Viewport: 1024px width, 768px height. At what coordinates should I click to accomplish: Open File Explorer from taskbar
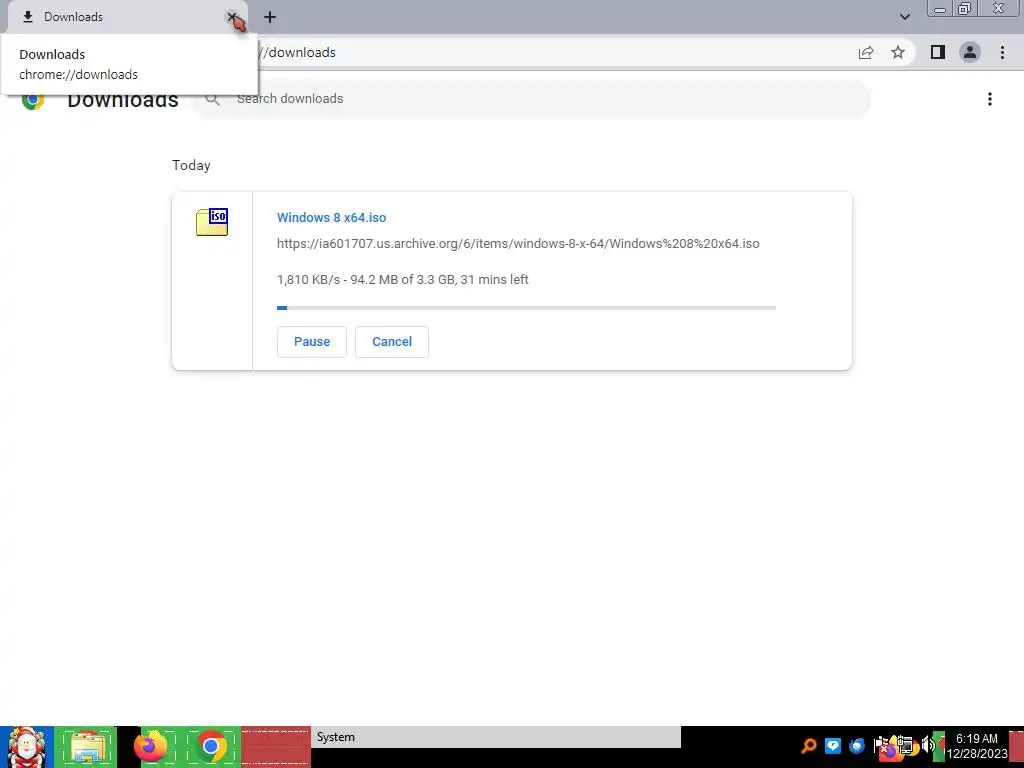[86, 747]
